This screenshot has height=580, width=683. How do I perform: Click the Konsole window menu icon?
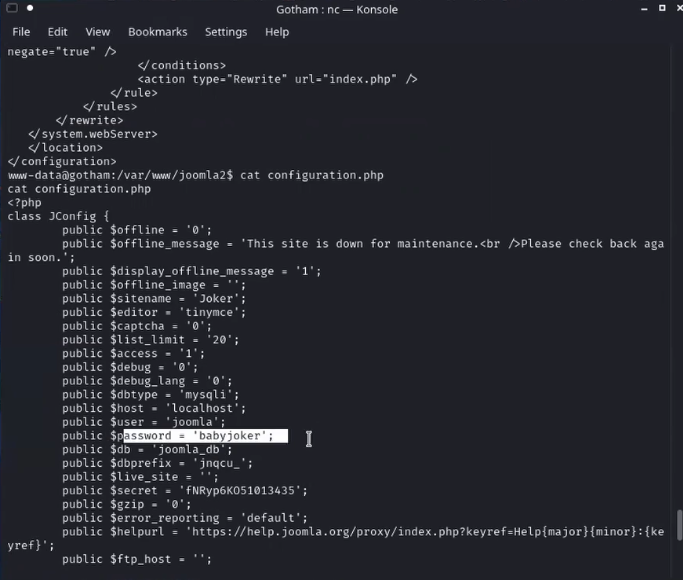(12, 7)
